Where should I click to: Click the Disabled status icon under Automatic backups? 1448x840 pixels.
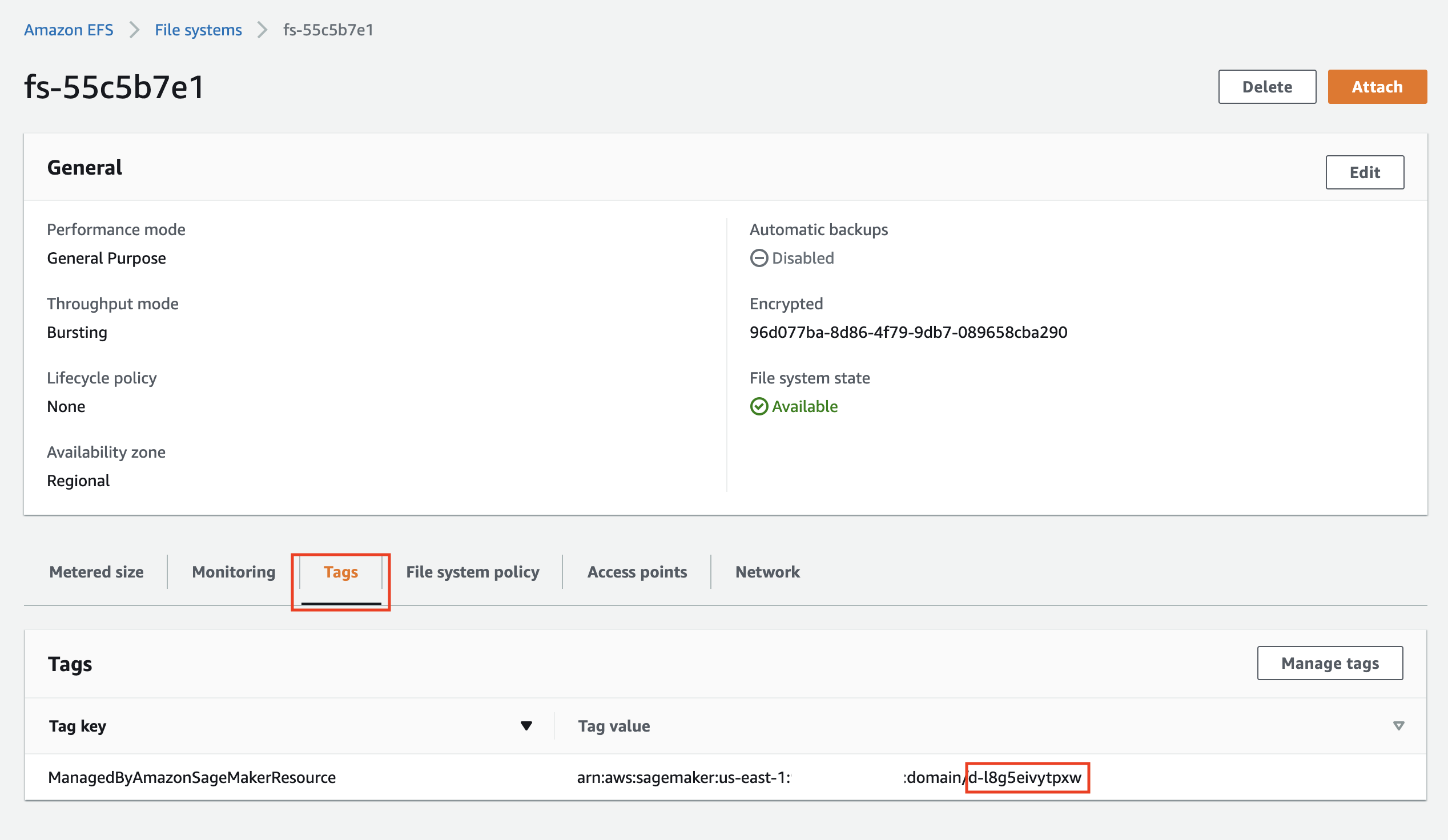pos(758,259)
